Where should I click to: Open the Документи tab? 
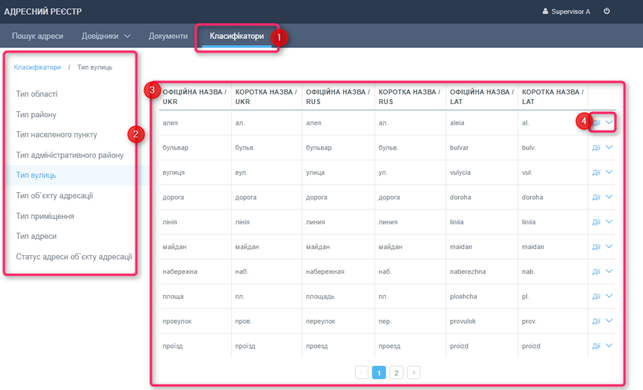(168, 36)
